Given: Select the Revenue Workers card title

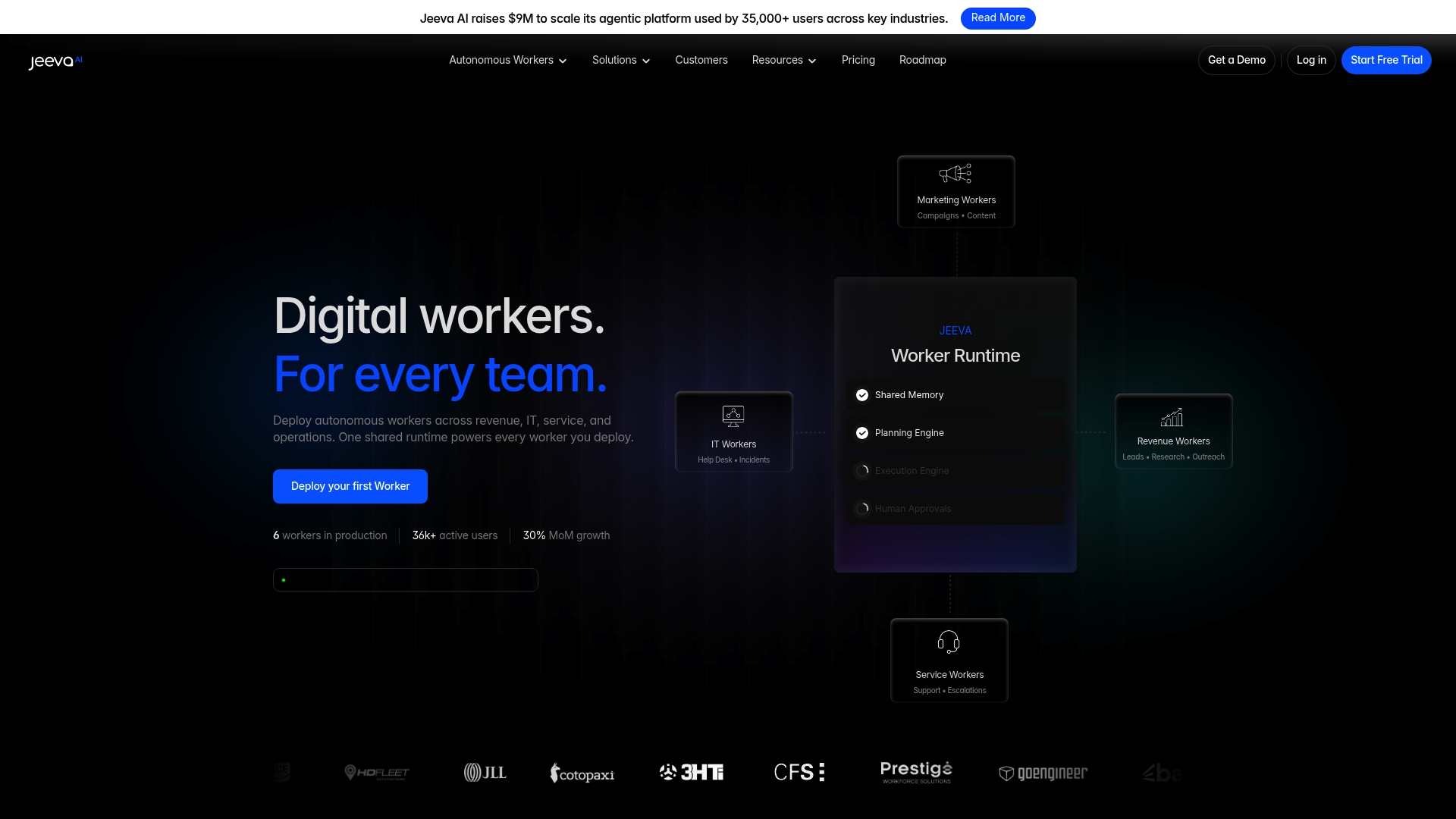Looking at the screenshot, I should [x=1173, y=441].
